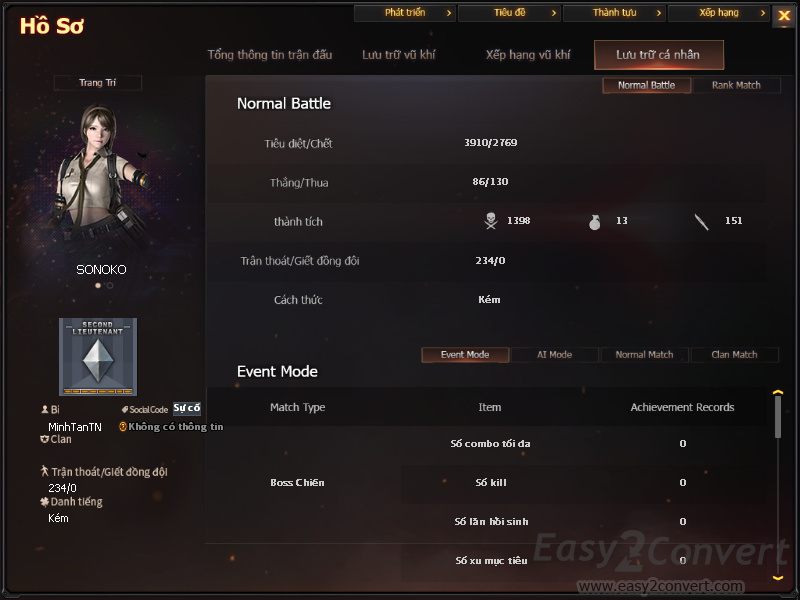
Task: Click the skull headshot kills icon
Action: [491, 221]
